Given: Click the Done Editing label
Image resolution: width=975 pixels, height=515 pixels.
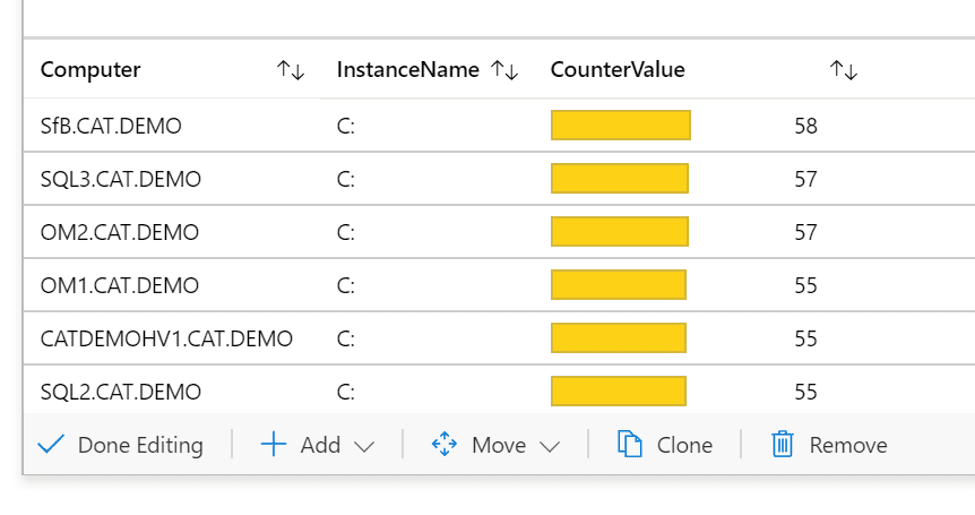Looking at the screenshot, I should (x=140, y=445).
